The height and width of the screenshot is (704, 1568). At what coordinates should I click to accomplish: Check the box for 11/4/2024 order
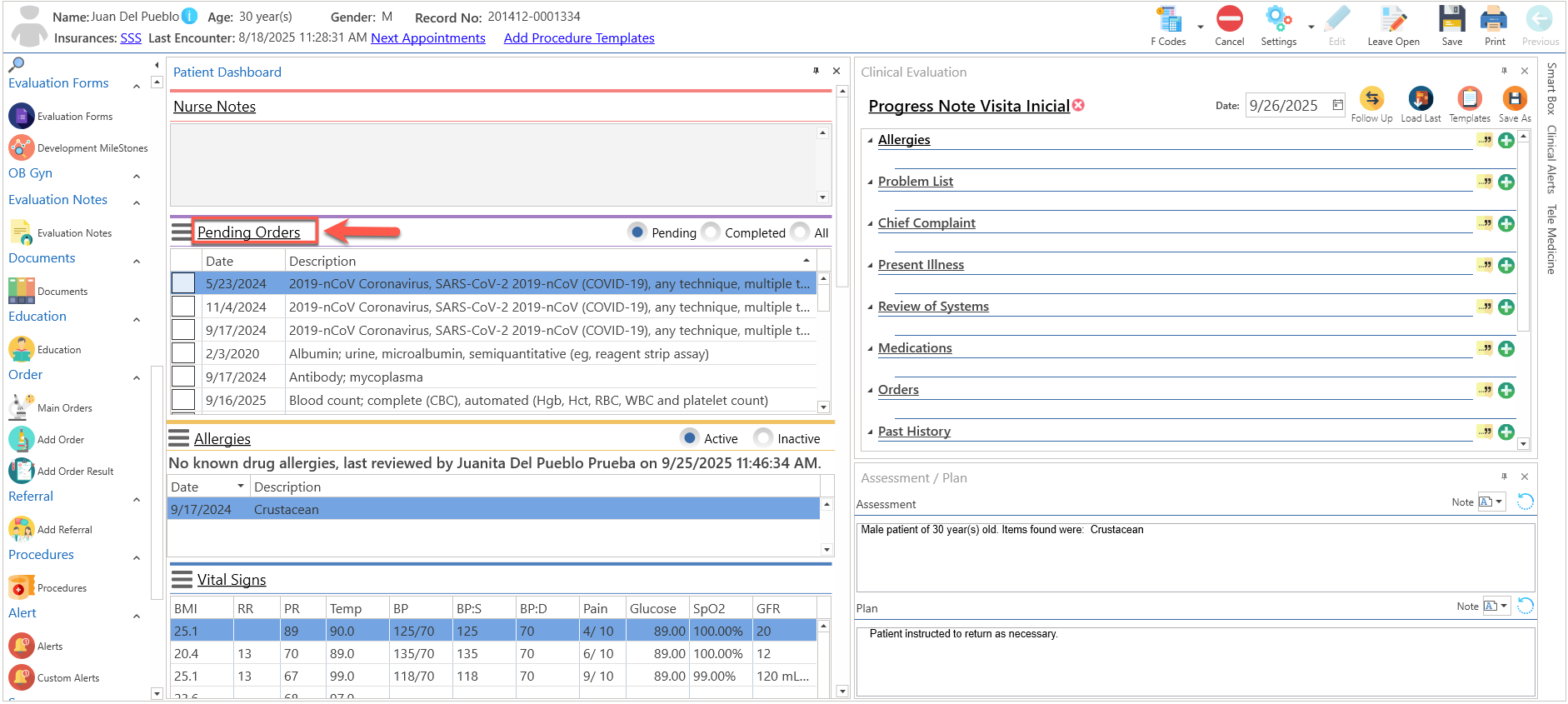183,307
